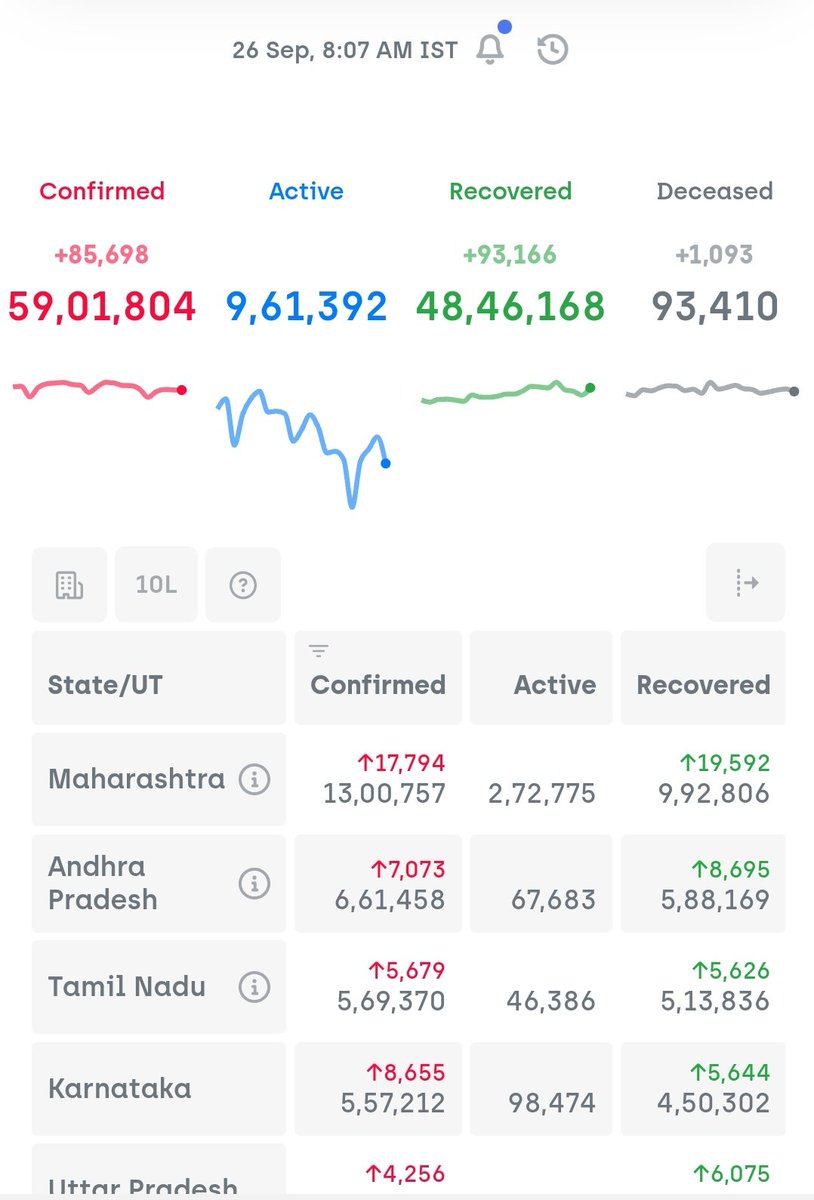Viewport: 814px width, 1200px height.
Task: Click the 26 Sep 8:07 AM timestamp
Action: point(345,47)
